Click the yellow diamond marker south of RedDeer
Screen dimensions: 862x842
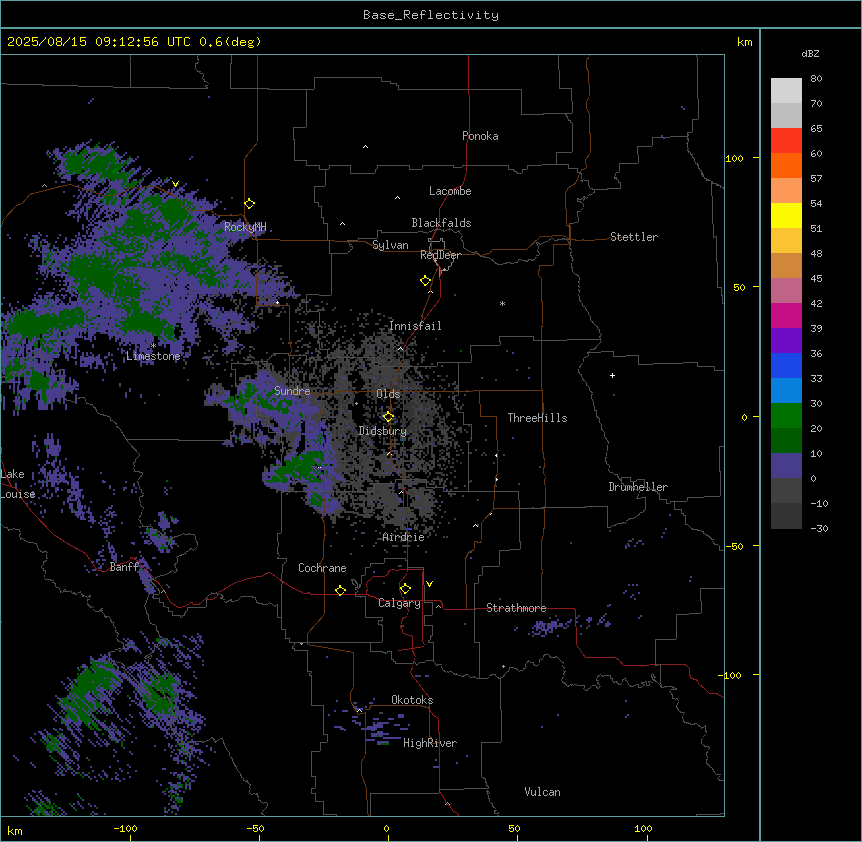point(426,281)
